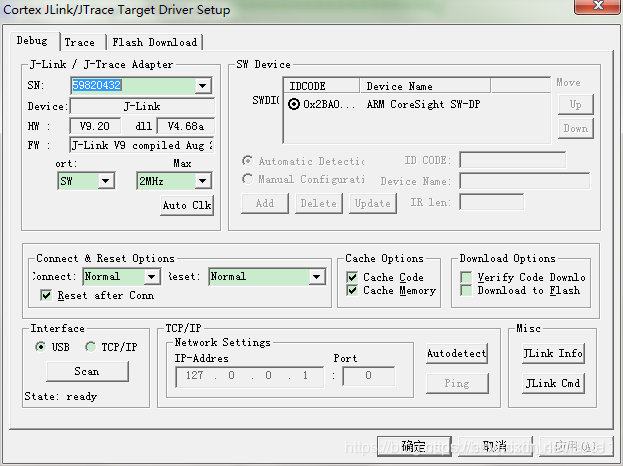Select Automatic Detection radio button

247,161
